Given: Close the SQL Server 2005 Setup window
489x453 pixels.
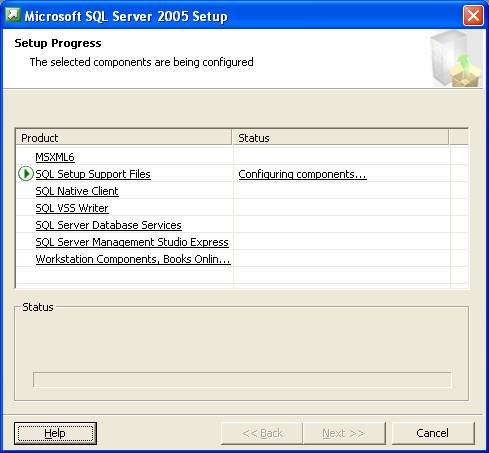Looking at the screenshot, I should click(473, 16).
